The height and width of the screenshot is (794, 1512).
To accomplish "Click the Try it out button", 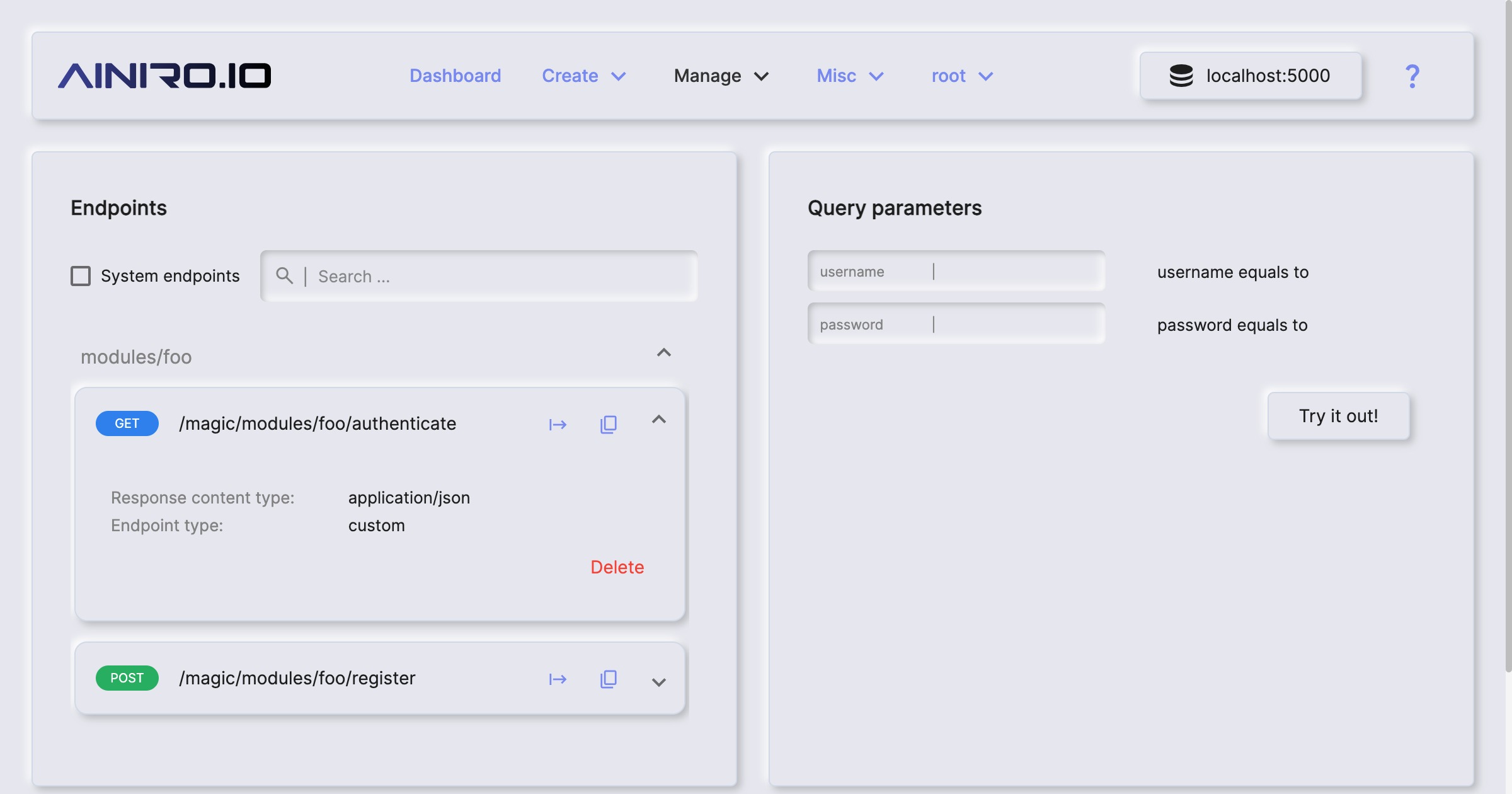I will [x=1337, y=416].
